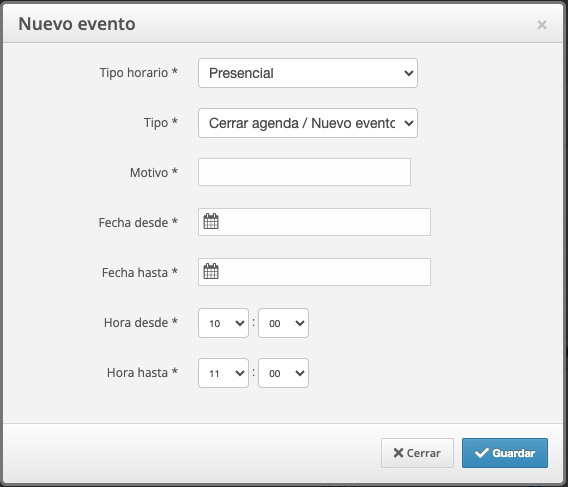The width and height of the screenshot is (568, 487).
Task: Open the Tipo dropdown showing Cerrar agenda
Action: [308, 123]
